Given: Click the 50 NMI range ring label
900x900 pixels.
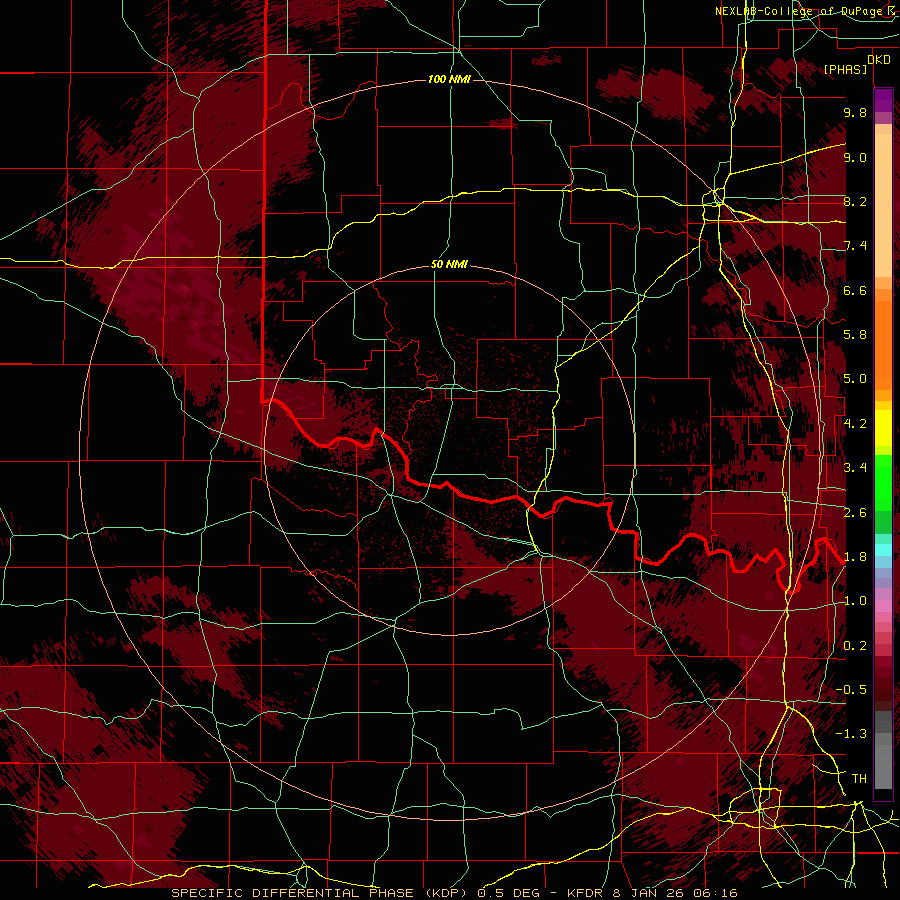Looking at the screenshot, I should click(449, 265).
